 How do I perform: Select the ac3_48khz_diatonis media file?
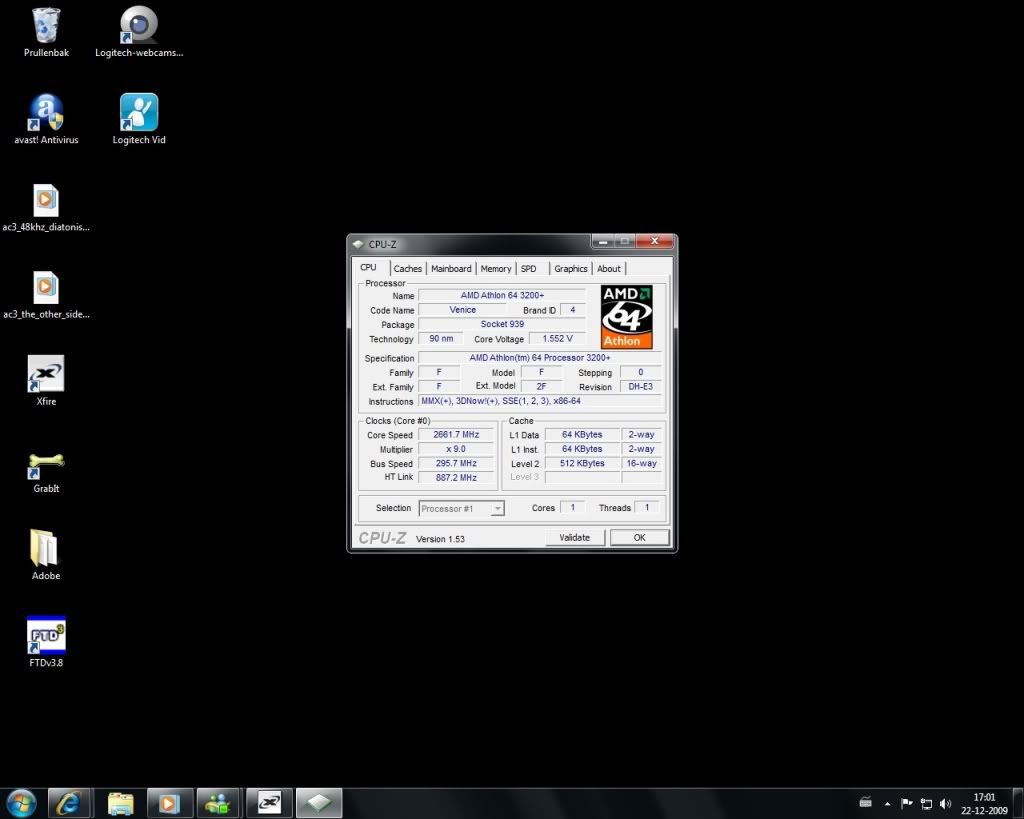46,207
